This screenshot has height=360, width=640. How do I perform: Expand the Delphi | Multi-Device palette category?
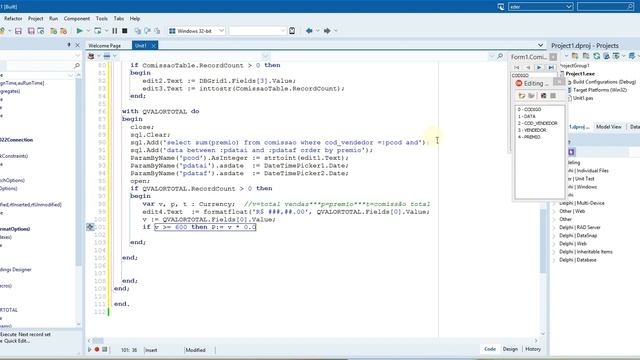click(x=554, y=203)
